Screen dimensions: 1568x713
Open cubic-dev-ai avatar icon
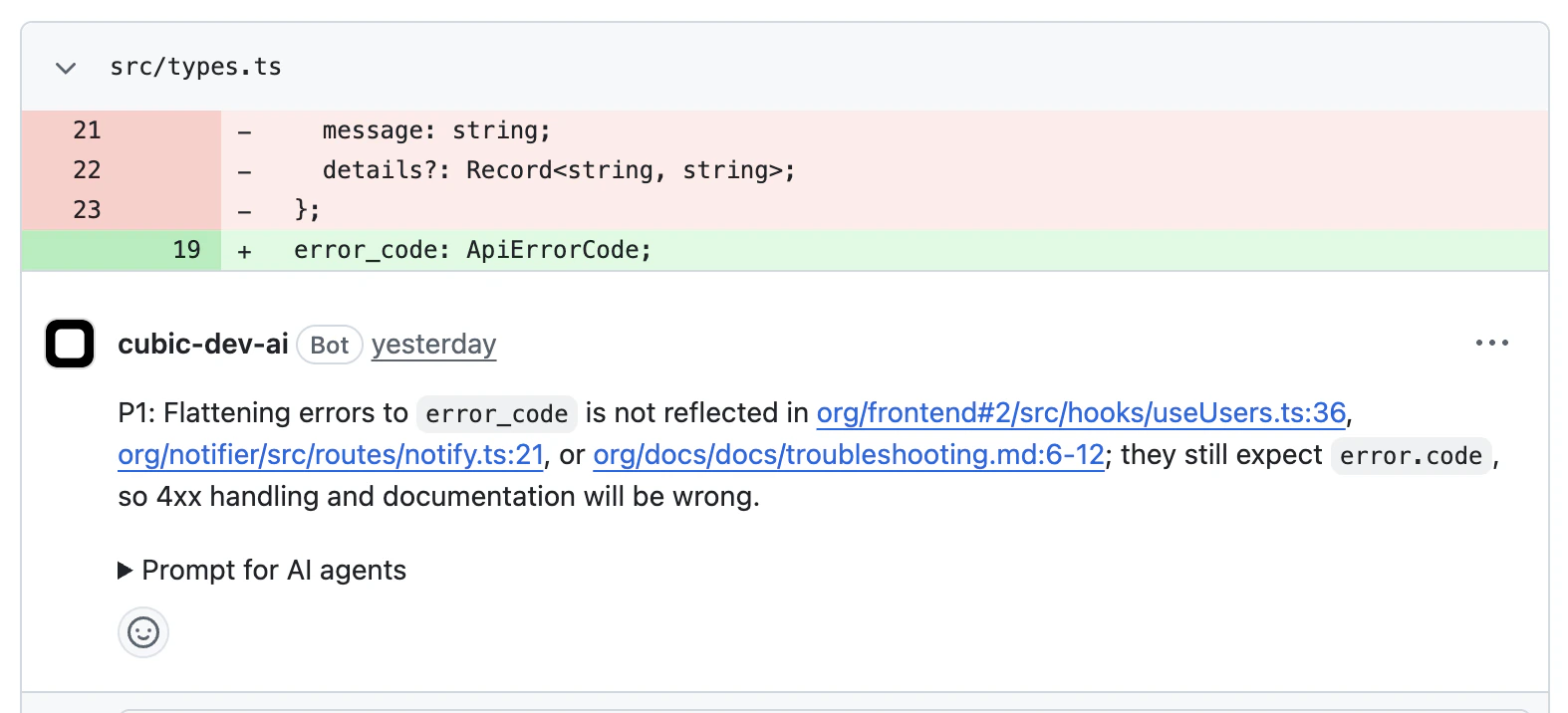coord(70,344)
